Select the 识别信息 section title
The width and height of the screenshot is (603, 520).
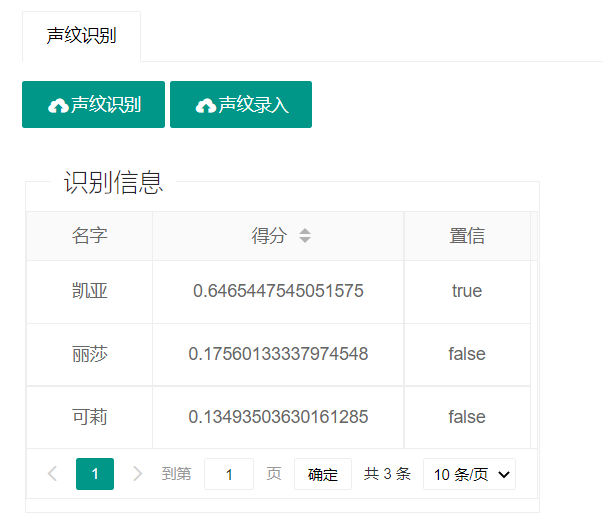113,182
